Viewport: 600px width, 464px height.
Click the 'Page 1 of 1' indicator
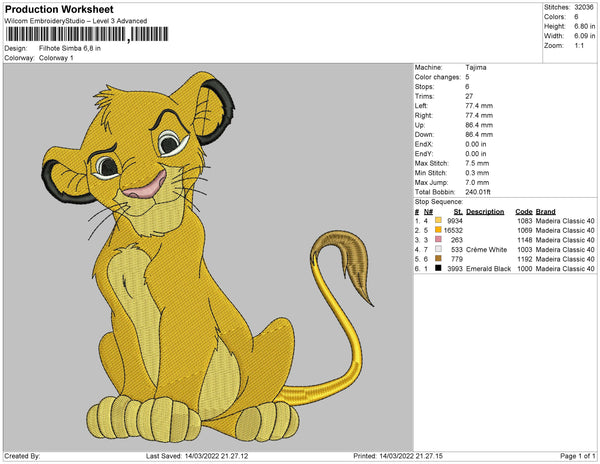coord(577,456)
